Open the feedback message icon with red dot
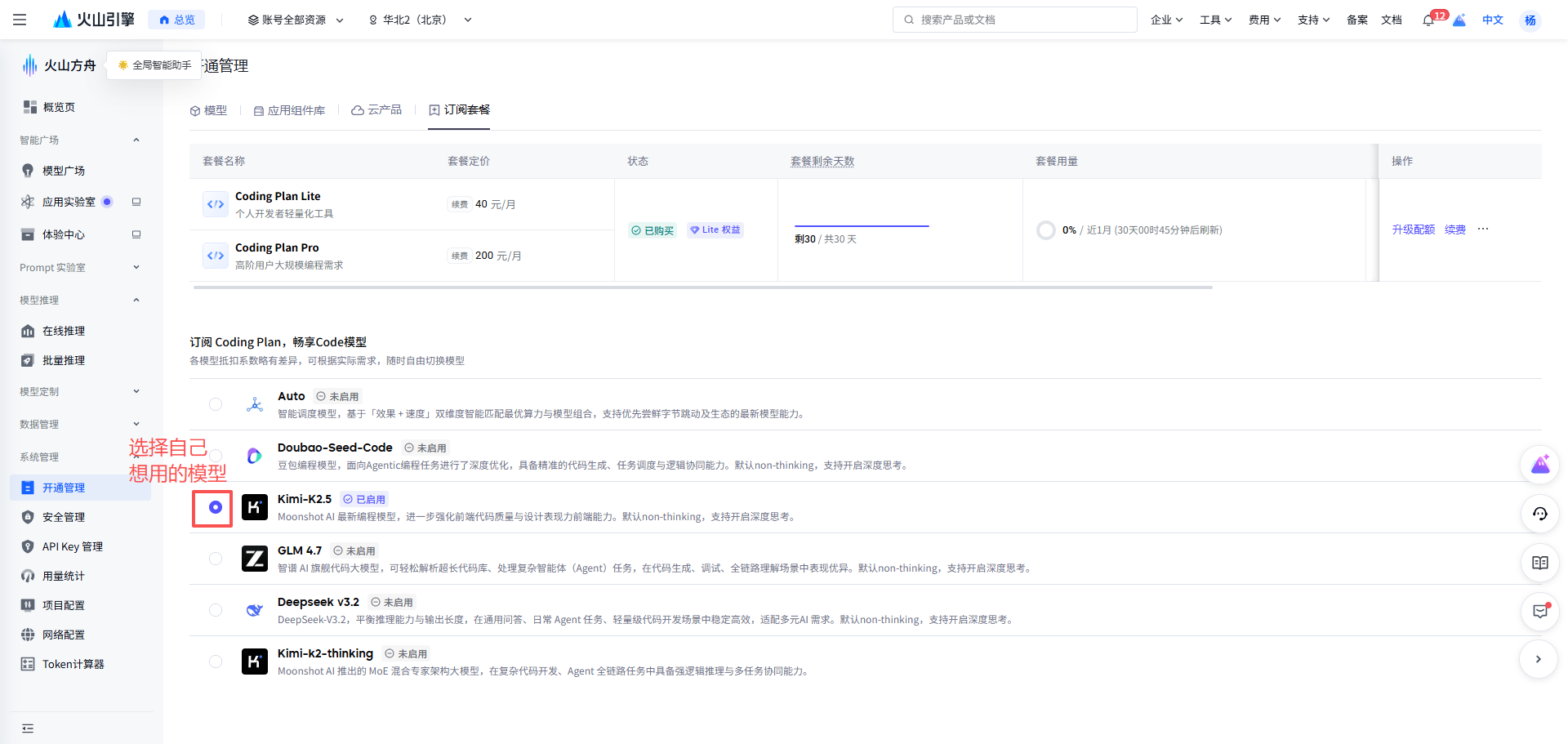This screenshot has height=744, width=1568. pyautogui.click(x=1539, y=611)
